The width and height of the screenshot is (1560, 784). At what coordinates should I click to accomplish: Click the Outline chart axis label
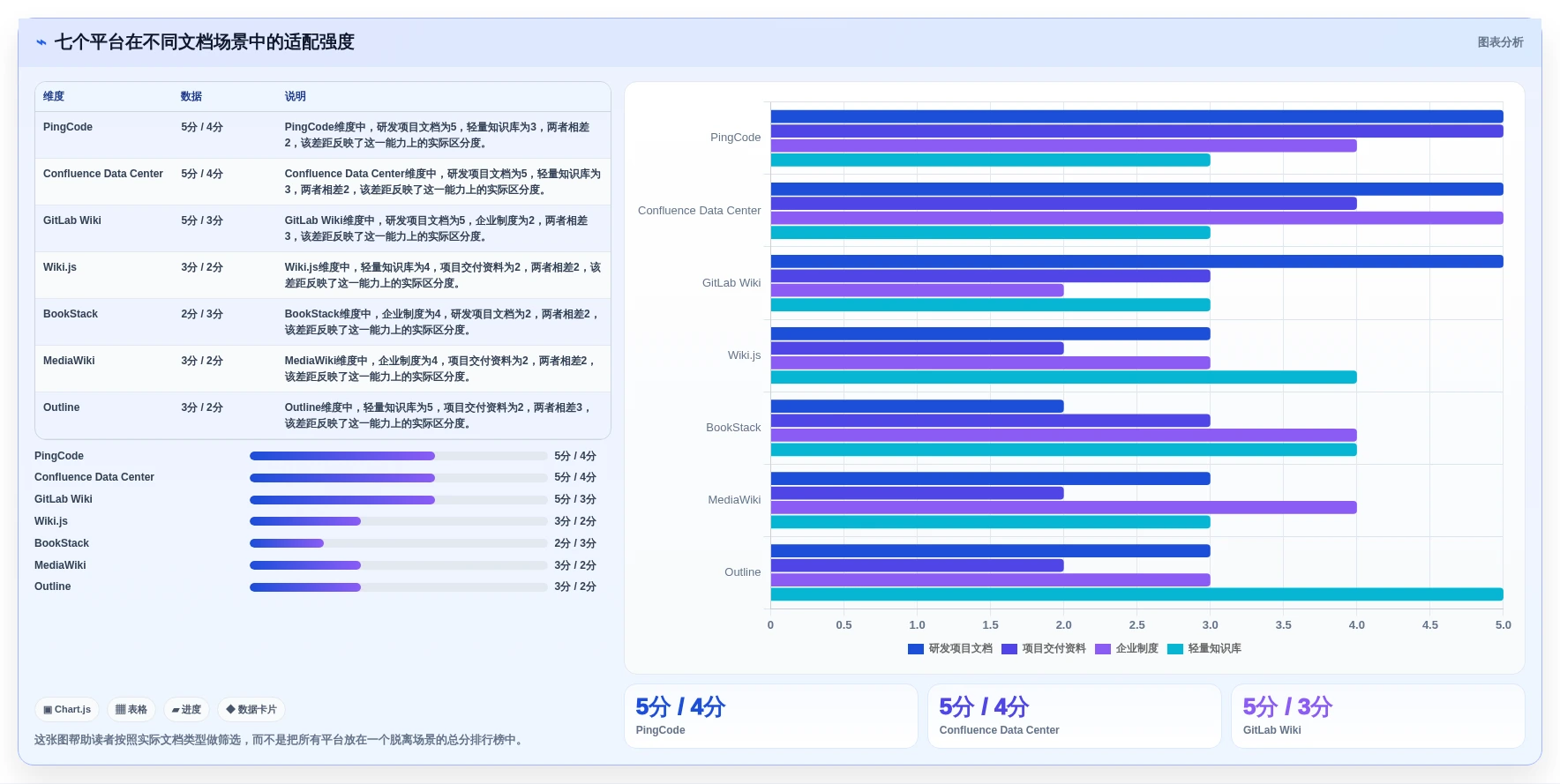coord(743,572)
